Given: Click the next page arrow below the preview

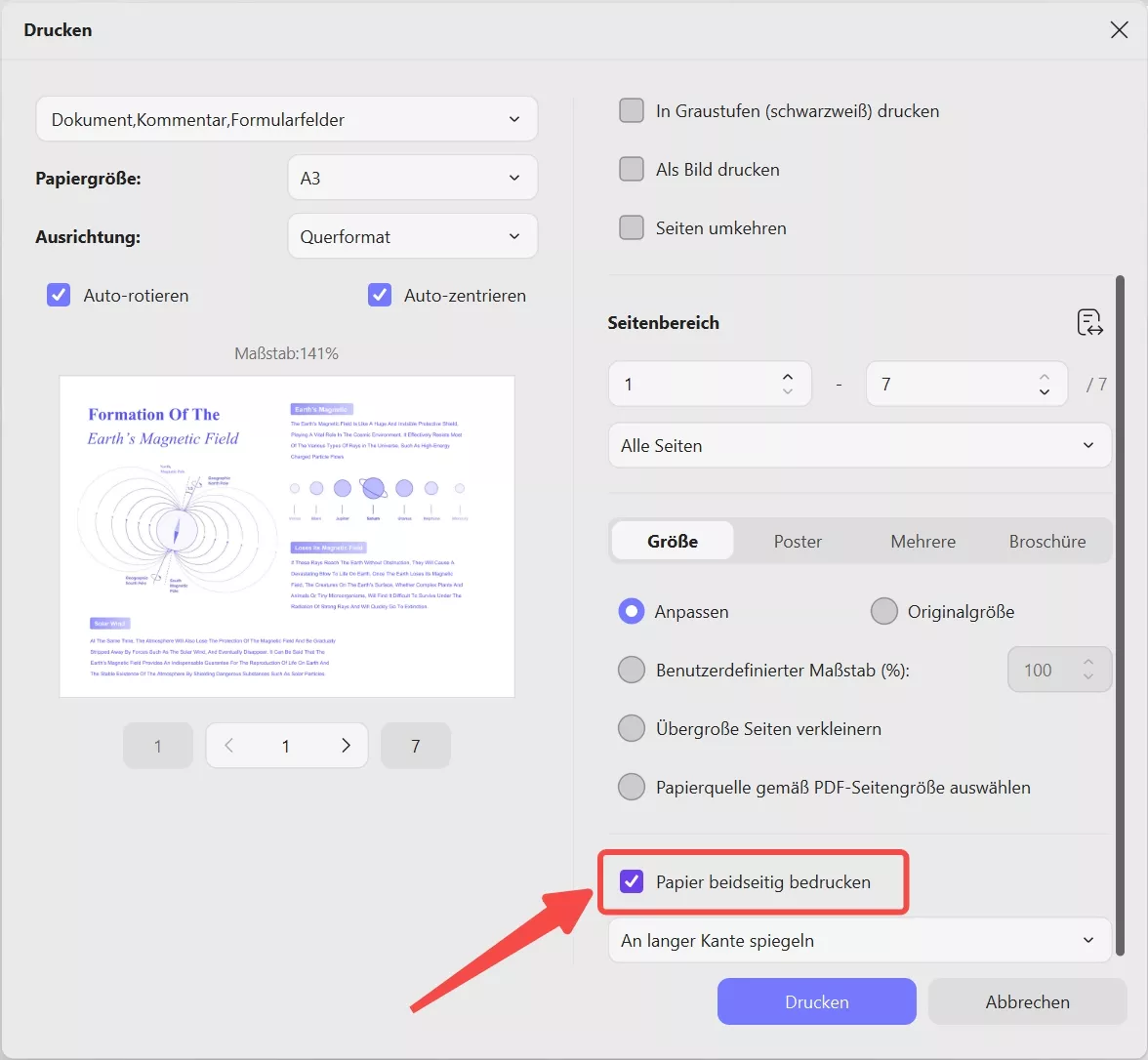Looking at the screenshot, I should [x=346, y=745].
